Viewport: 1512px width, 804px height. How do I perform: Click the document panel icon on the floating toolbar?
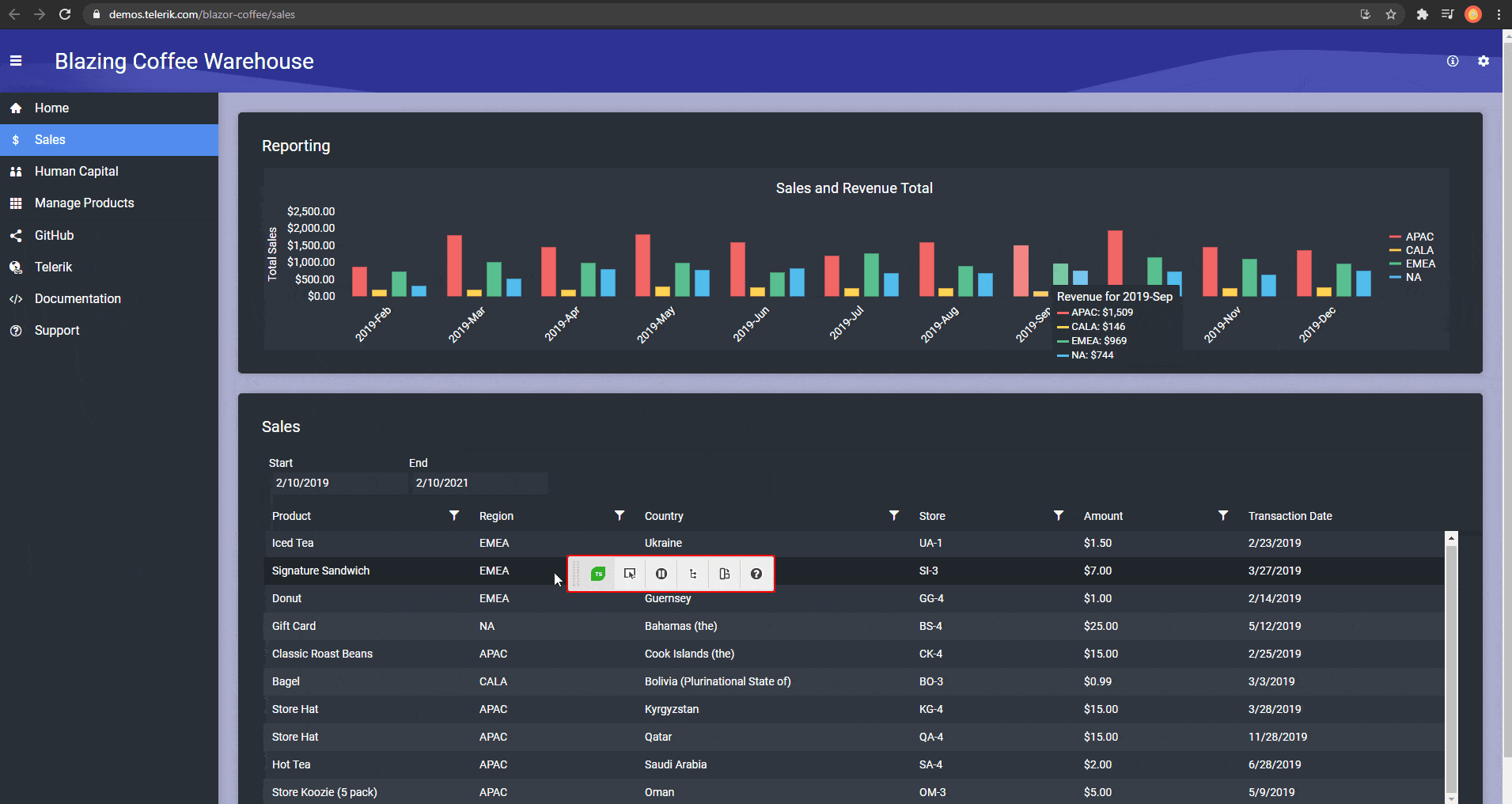coord(725,574)
